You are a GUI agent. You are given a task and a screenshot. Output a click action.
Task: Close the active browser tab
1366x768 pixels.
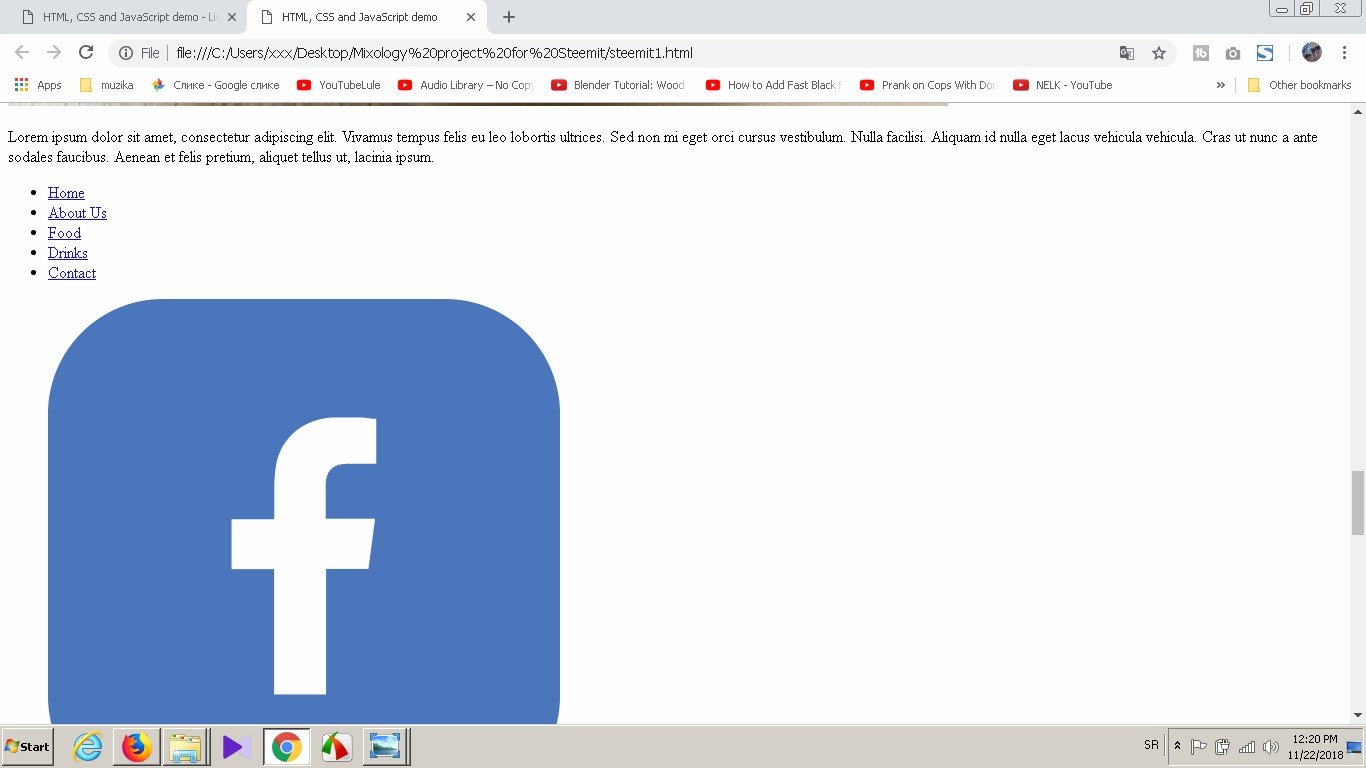(471, 17)
